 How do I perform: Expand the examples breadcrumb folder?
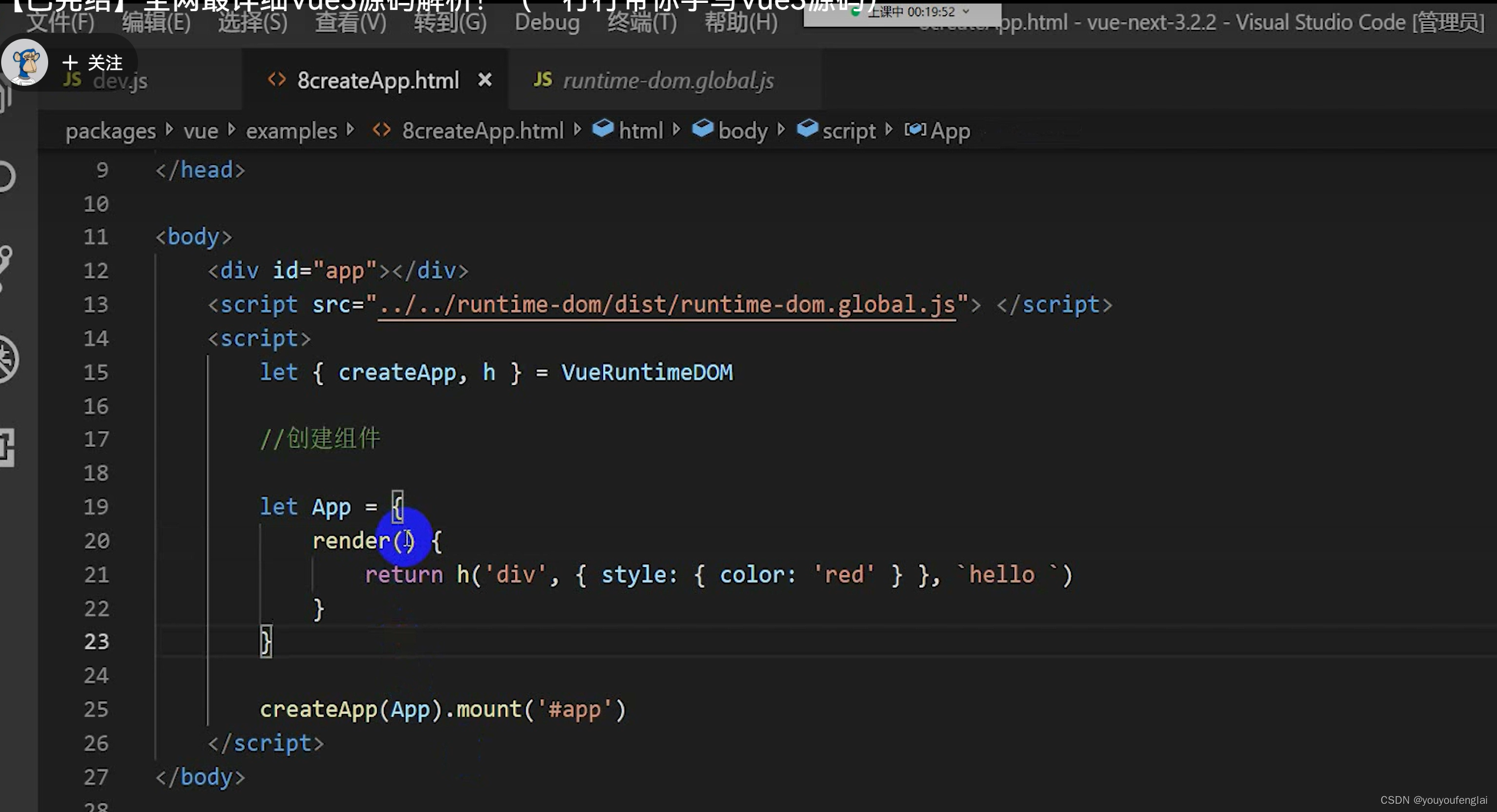point(291,131)
